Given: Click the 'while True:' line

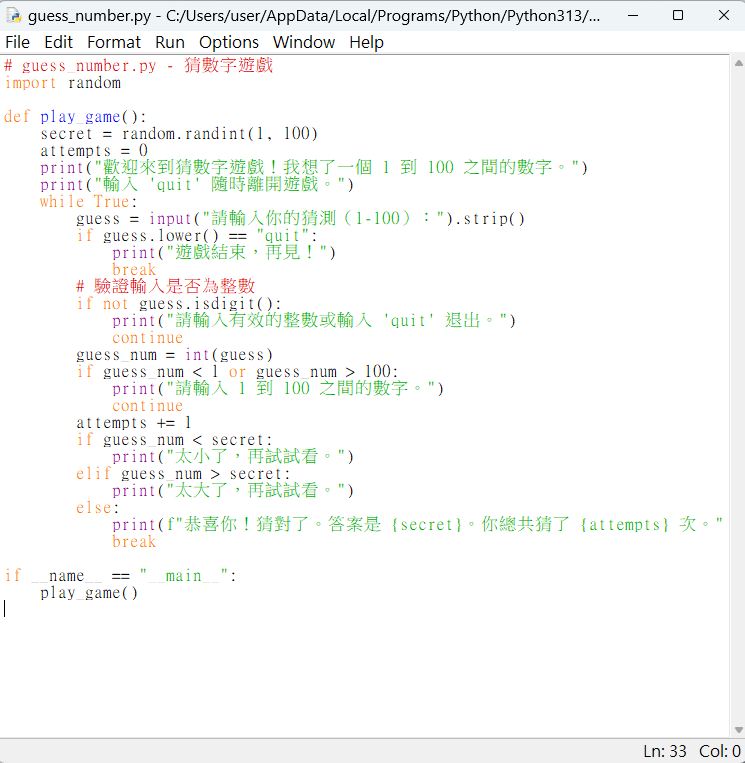Looking at the screenshot, I should pyautogui.click(x=89, y=202).
